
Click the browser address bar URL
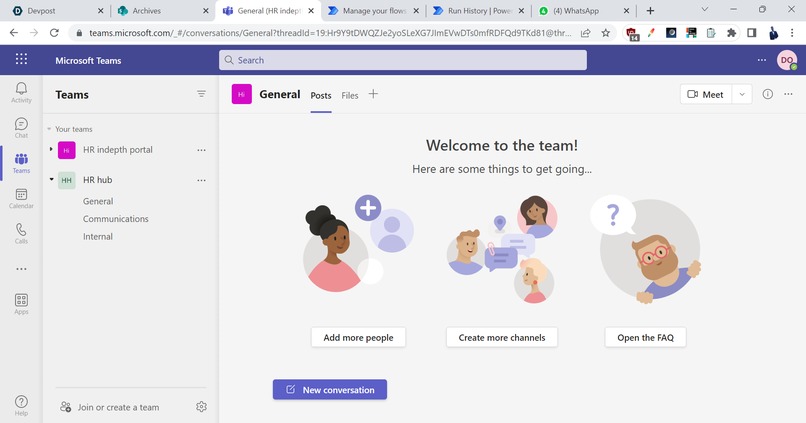330,33
